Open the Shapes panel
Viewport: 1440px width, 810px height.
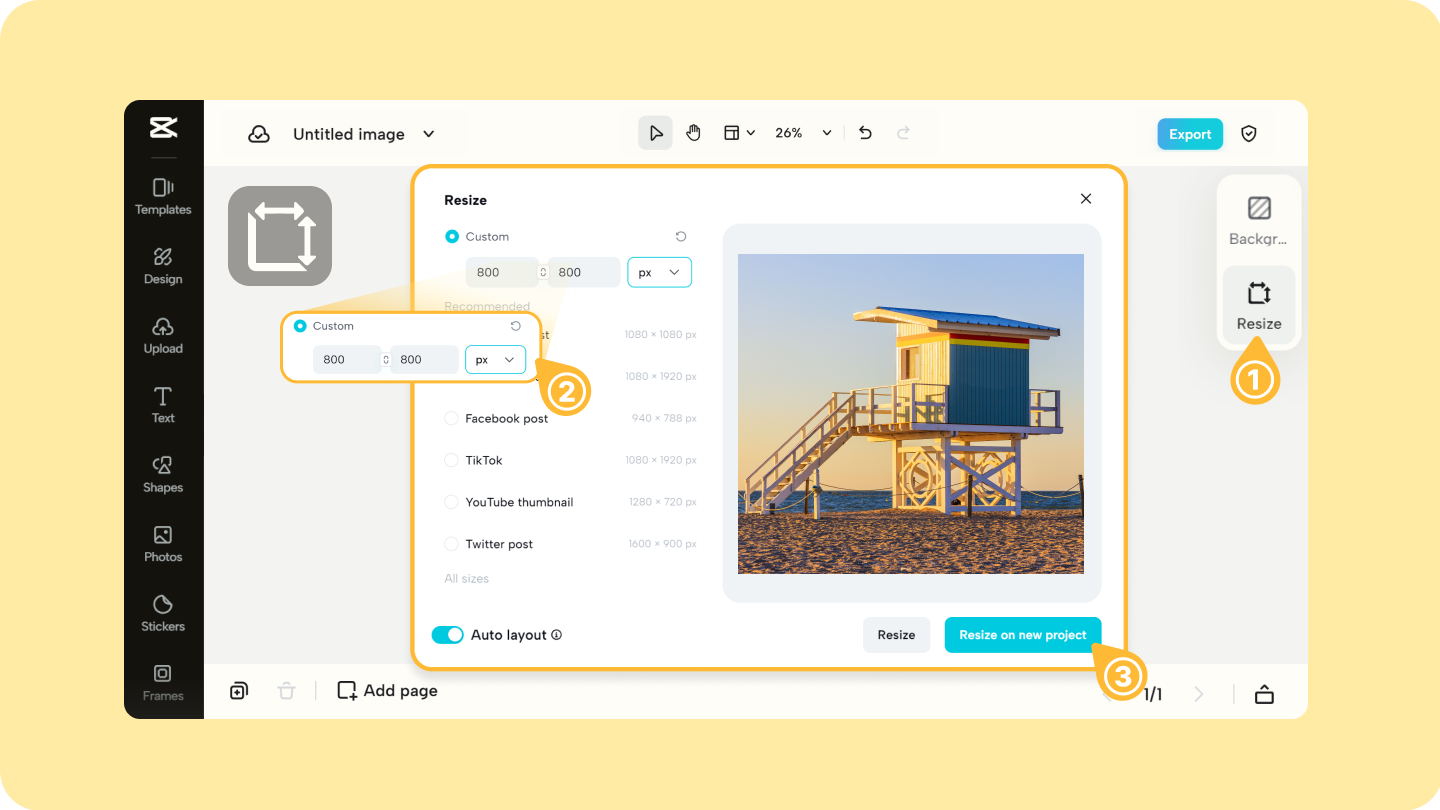point(163,475)
